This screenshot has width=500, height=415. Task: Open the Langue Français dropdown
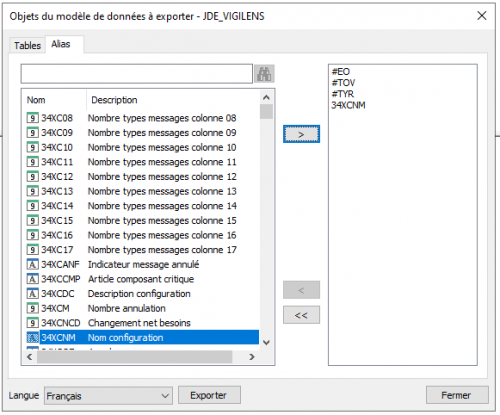(x=108, y=396)
